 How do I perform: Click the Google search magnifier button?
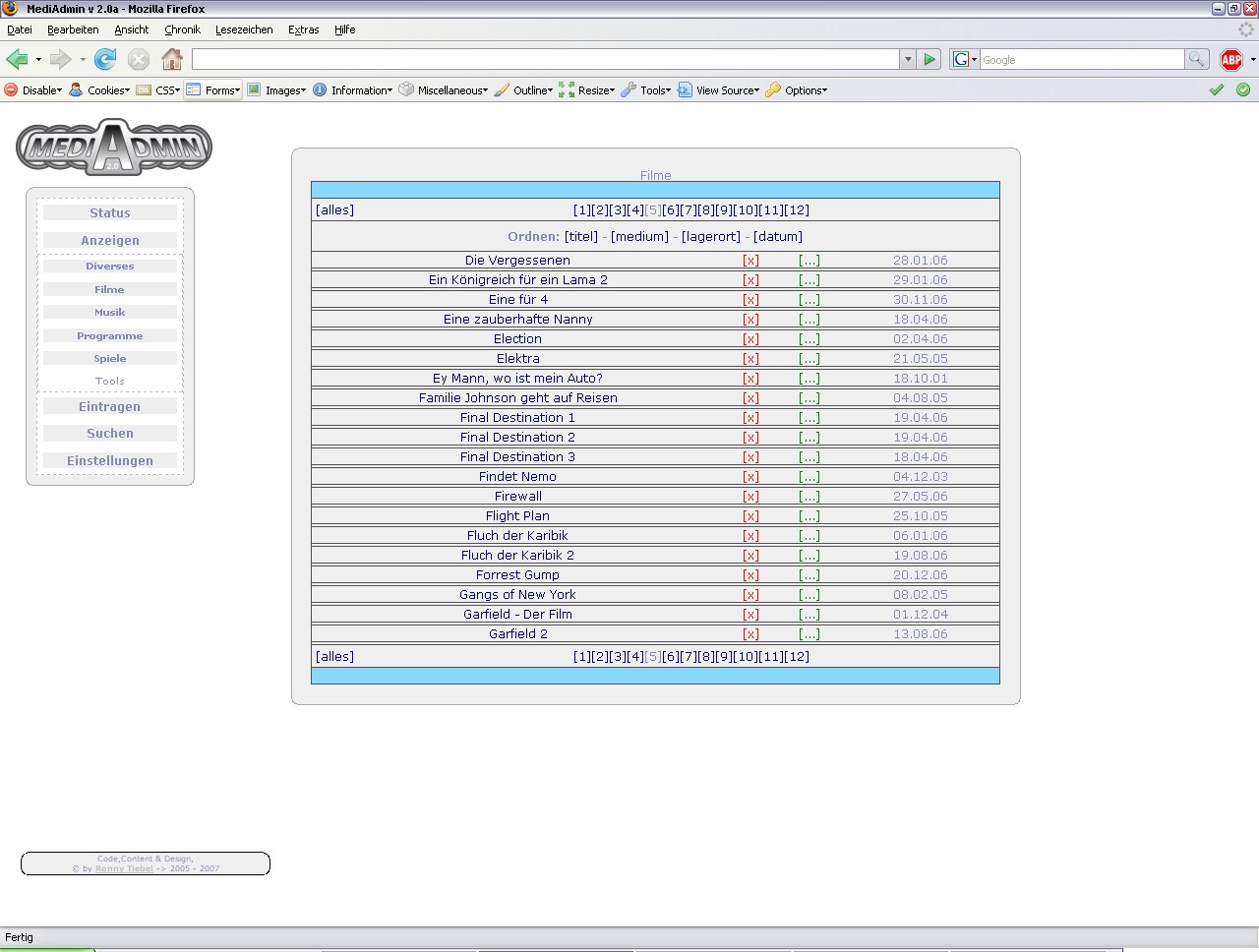coord(1196,60)
